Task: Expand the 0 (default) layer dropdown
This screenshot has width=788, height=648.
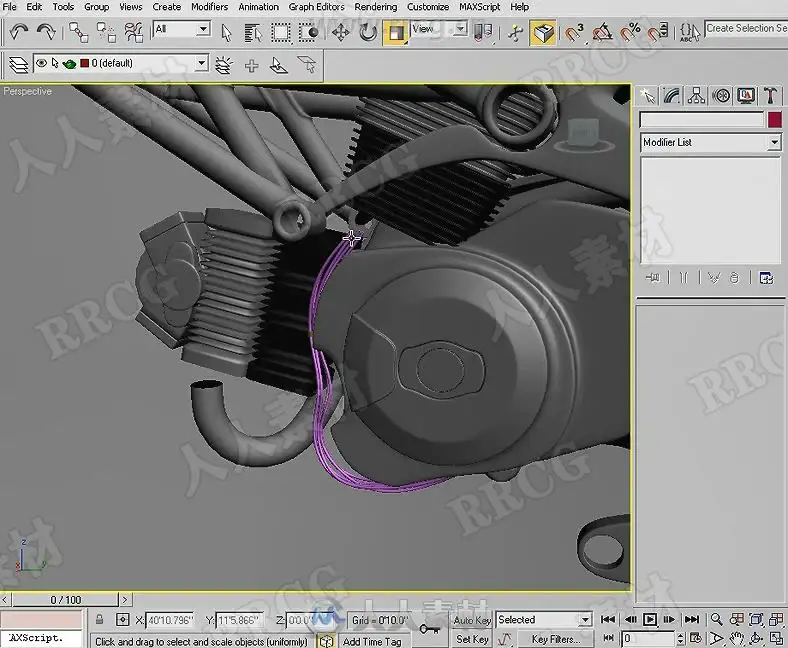Action: coord(201,63)
